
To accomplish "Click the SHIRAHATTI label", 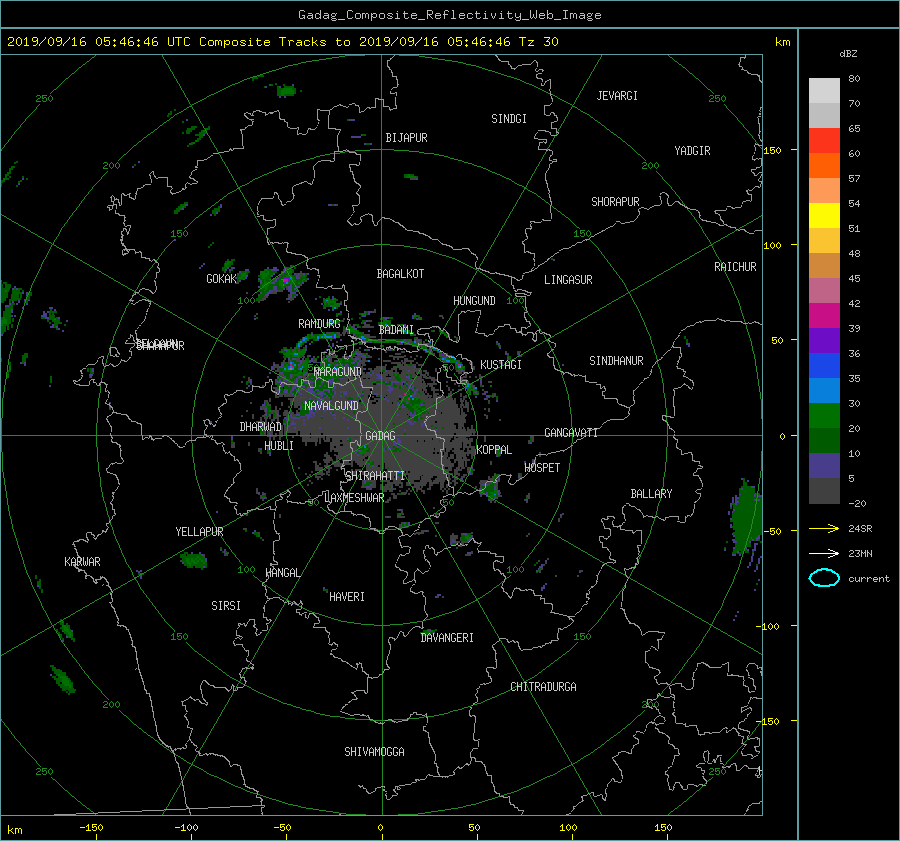I will (375, 475).
